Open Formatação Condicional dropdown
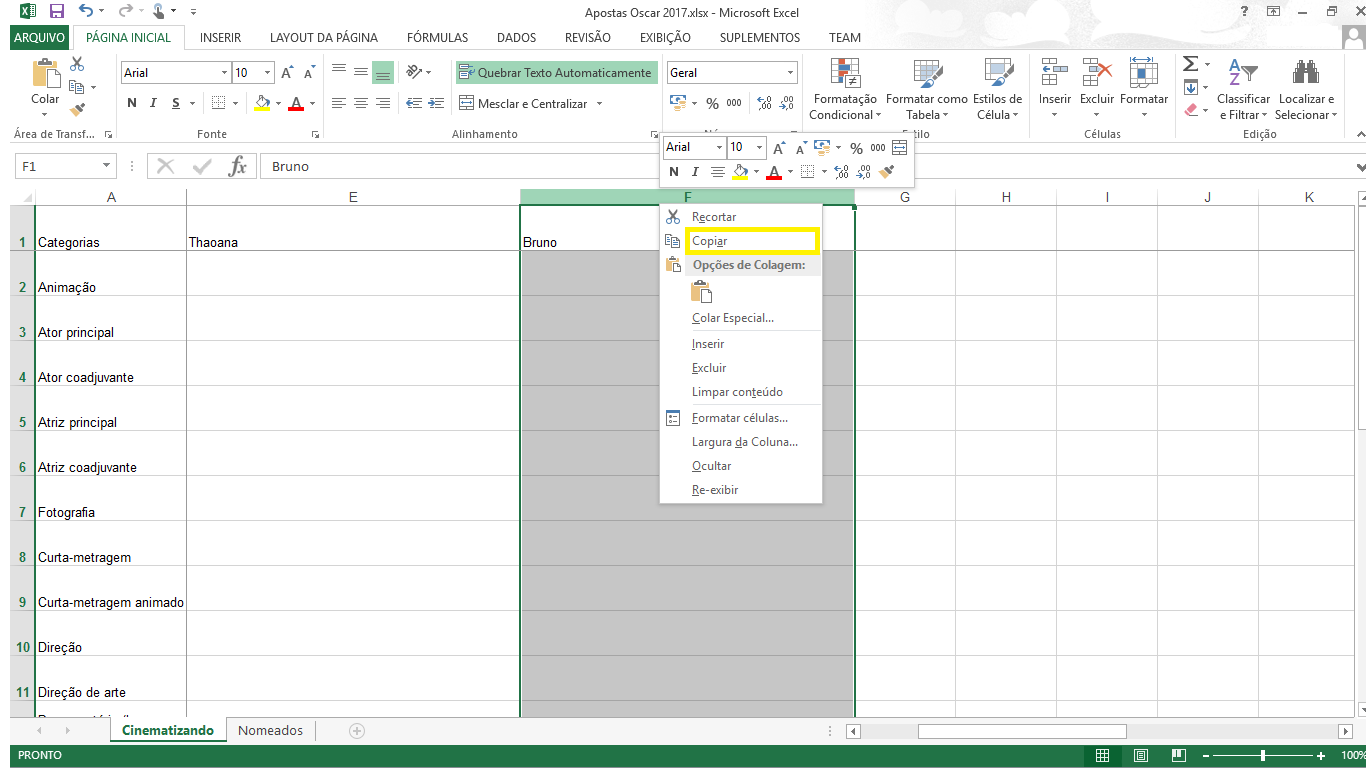The width and height of the screenshot is (1366, 768). tap(844, 90)
